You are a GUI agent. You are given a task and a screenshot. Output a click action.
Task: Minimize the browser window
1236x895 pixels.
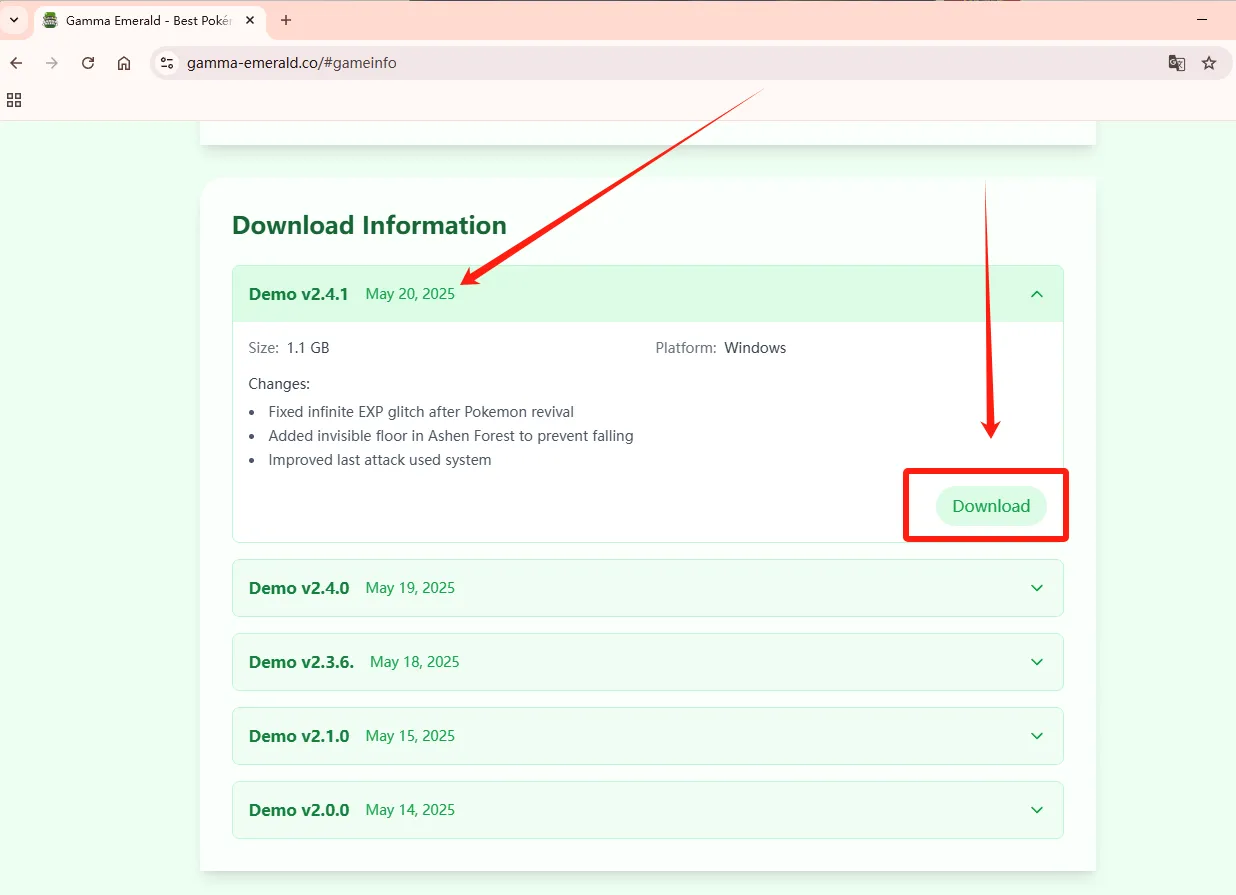[x=1201, y=20]
